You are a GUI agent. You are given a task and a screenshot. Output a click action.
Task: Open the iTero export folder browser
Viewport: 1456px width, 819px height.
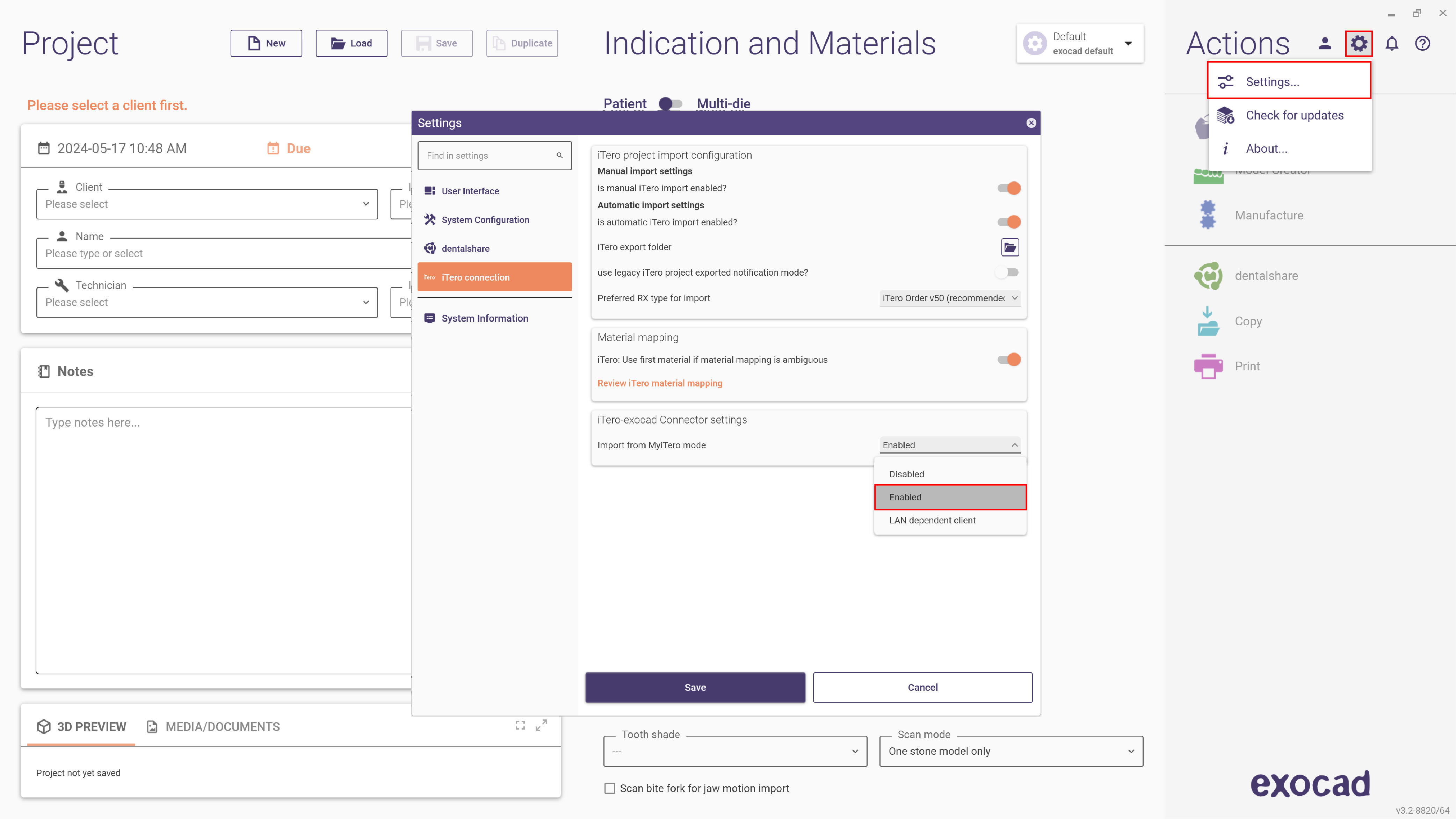coord(1009,247)
